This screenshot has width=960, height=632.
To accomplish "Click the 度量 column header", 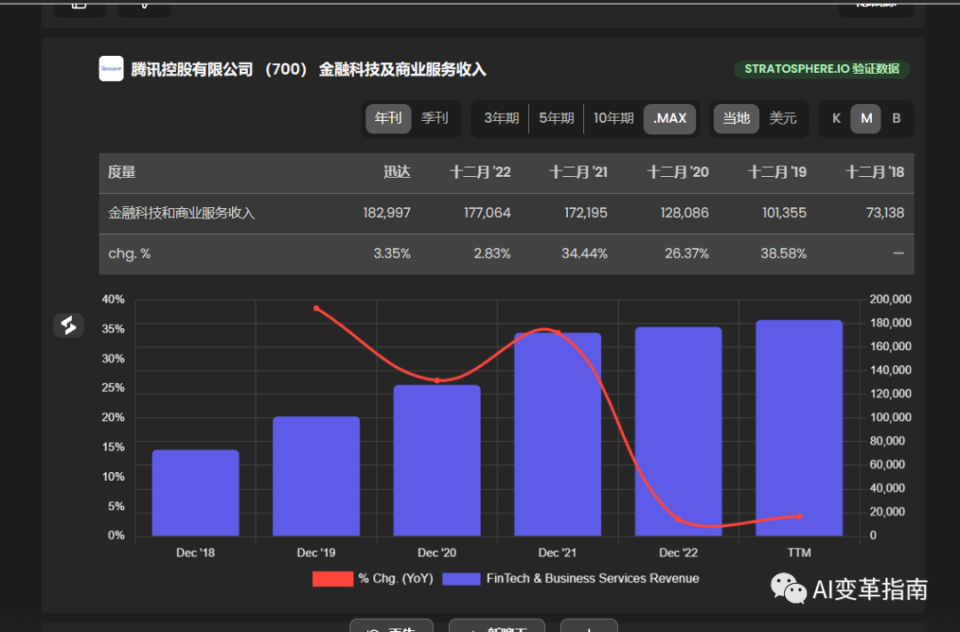I will point(121,172).
